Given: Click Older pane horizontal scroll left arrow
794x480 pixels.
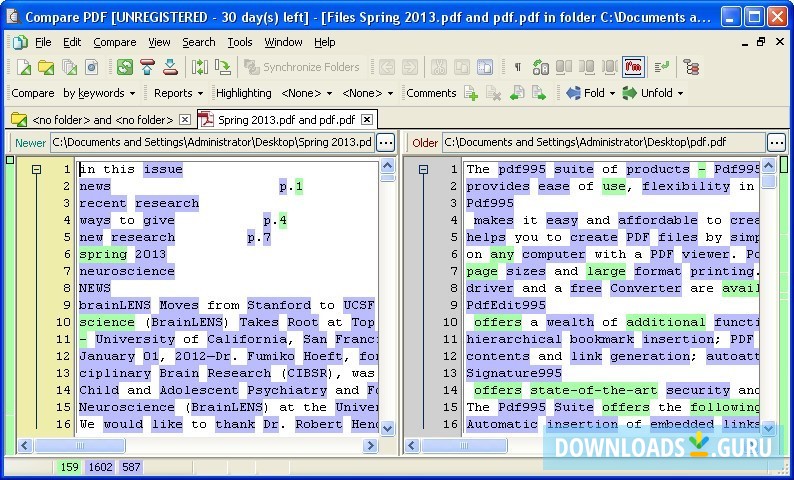Looking at the screenshot, I should click(412, 446).
